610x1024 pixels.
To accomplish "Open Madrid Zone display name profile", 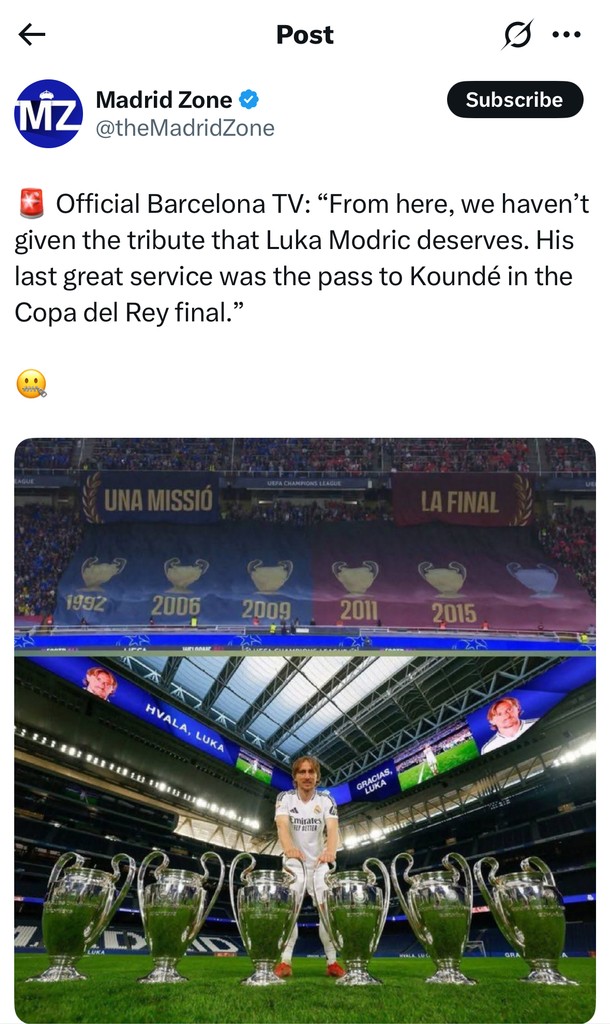I will coord(164,100).
